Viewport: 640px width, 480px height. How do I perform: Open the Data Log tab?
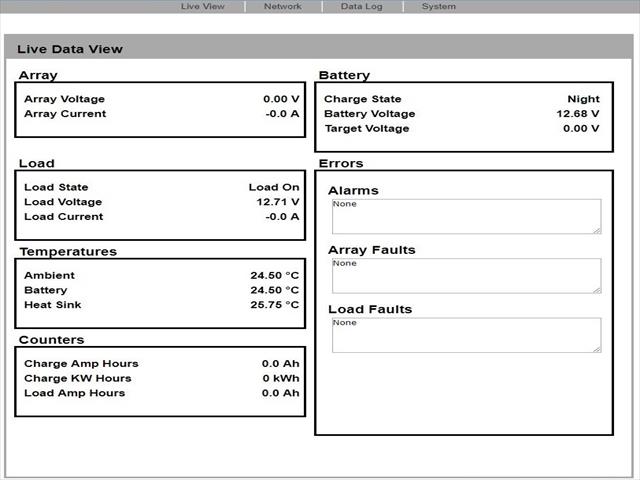coord(362,7)
